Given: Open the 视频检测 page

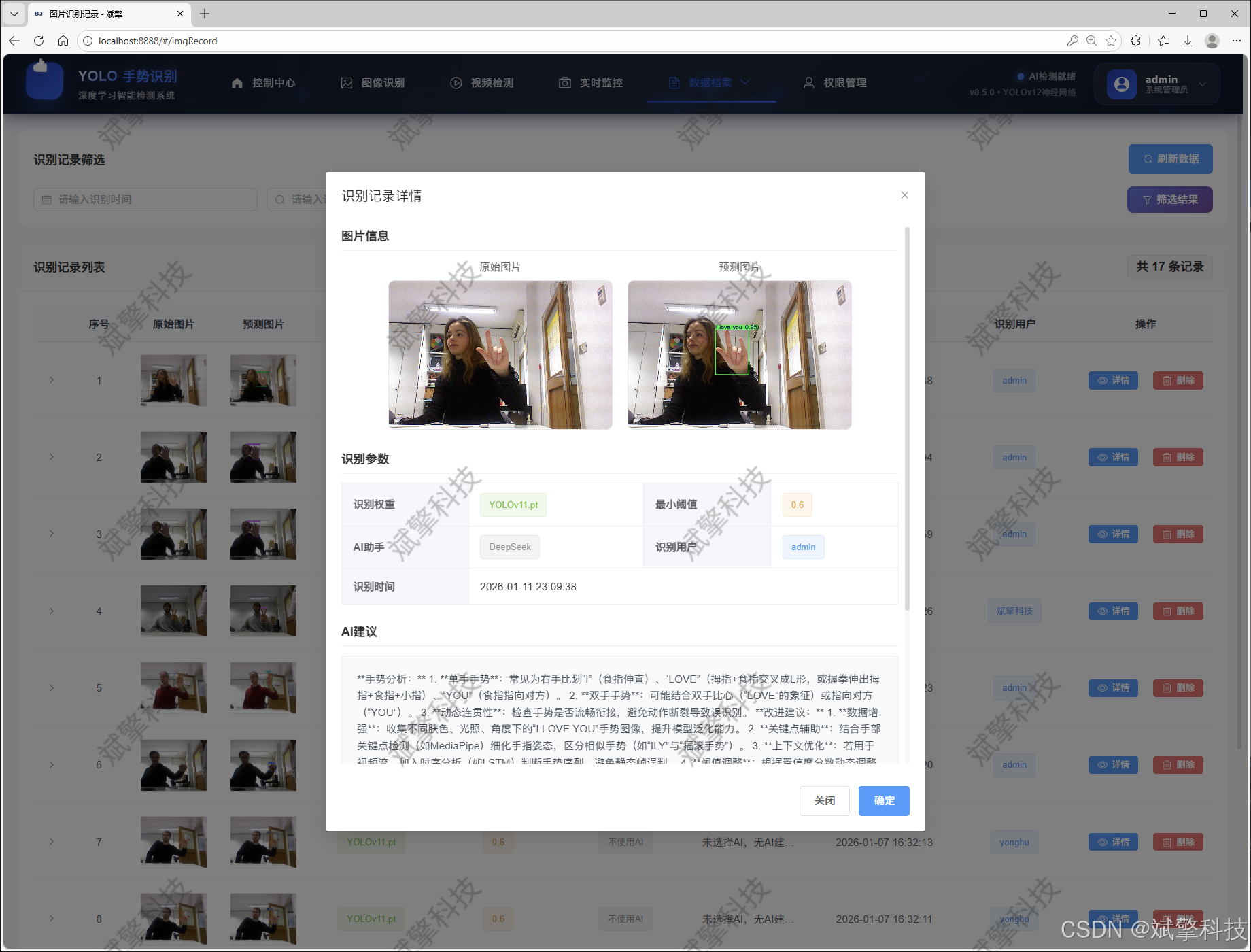Looking at the screenshot, I should [x=482, y=82].
